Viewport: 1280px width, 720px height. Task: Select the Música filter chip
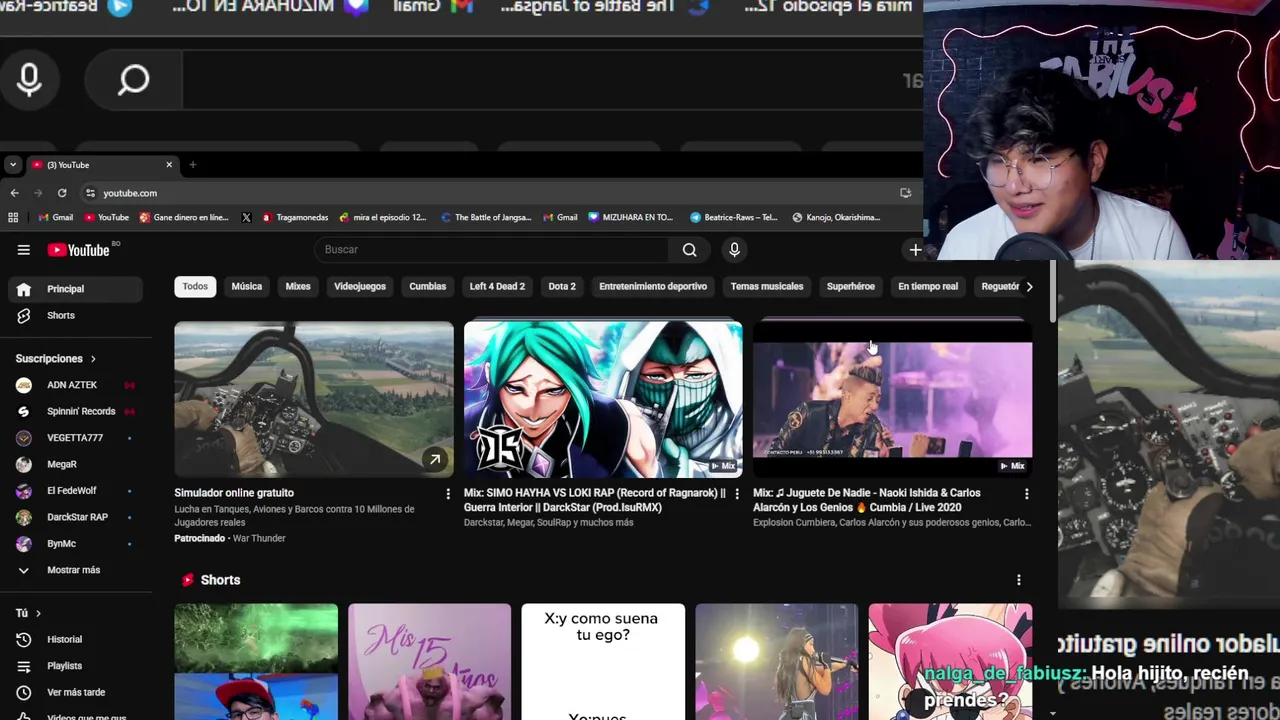coord(246,287)
